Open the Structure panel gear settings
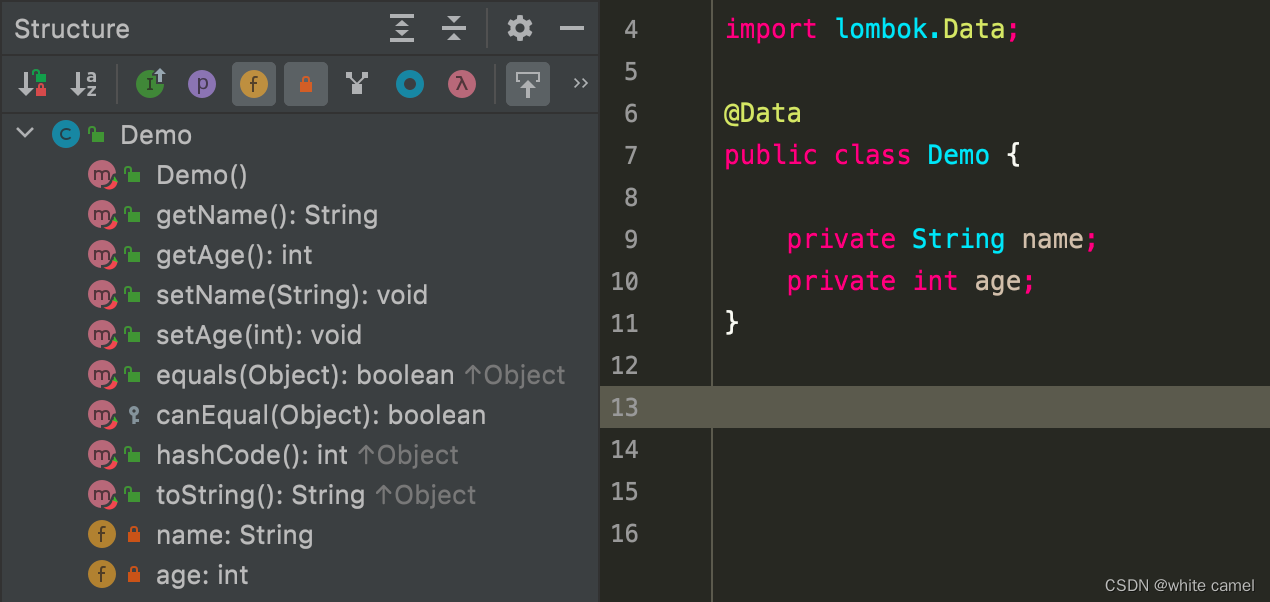The width and height of the screenshot is (1270, 602). click(520, 28)
